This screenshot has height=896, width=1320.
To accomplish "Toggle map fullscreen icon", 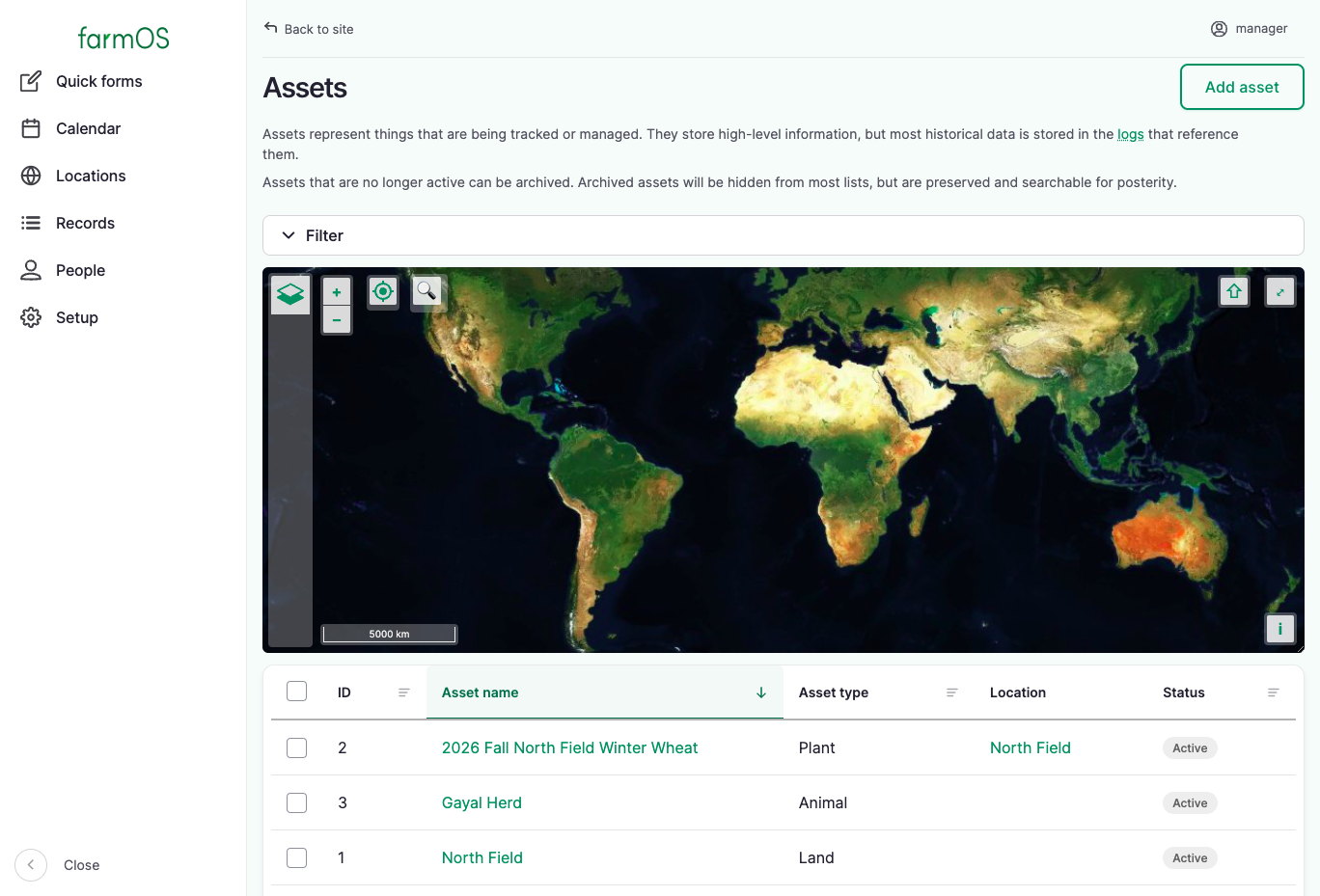I will [1280, 291].
